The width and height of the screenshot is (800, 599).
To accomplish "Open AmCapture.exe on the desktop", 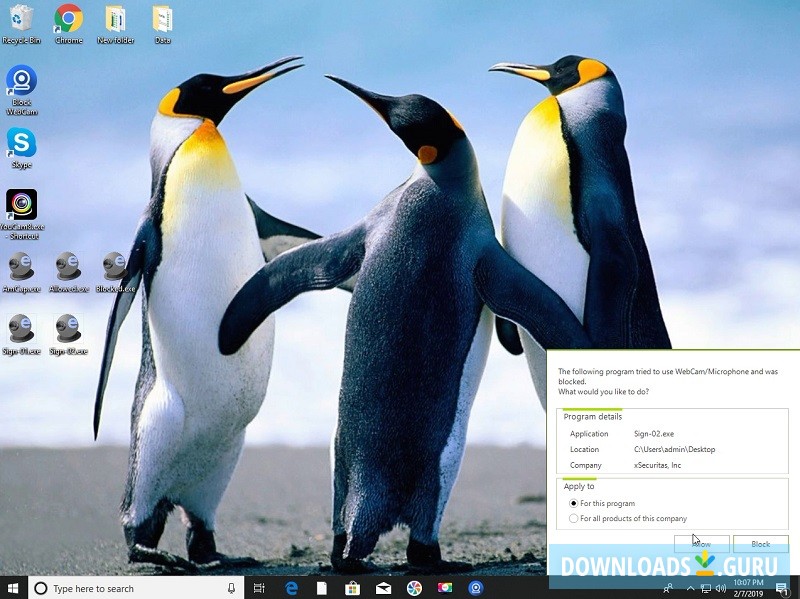I will click(x=22, y=268).
